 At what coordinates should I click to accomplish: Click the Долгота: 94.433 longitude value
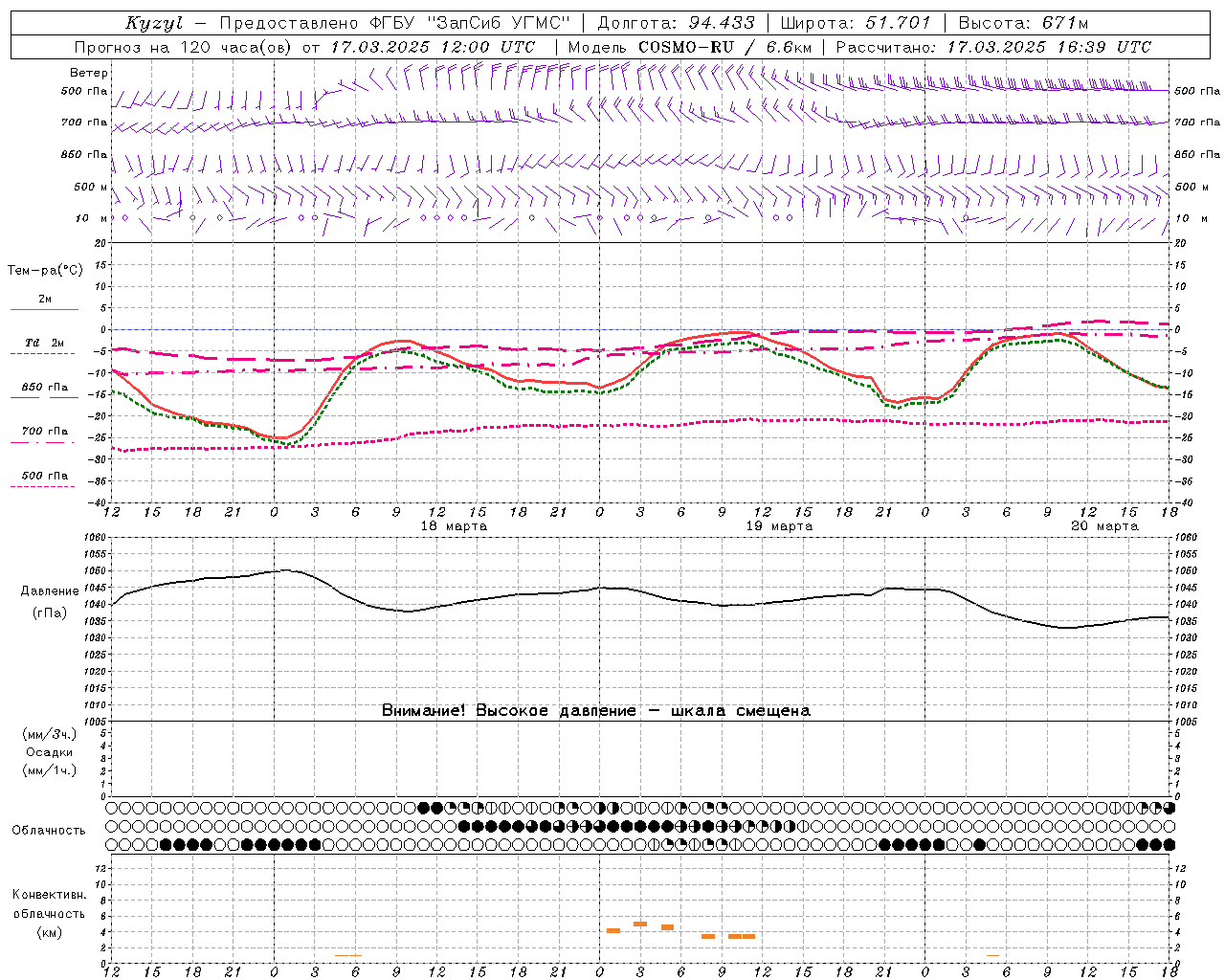tap(676, 23)
